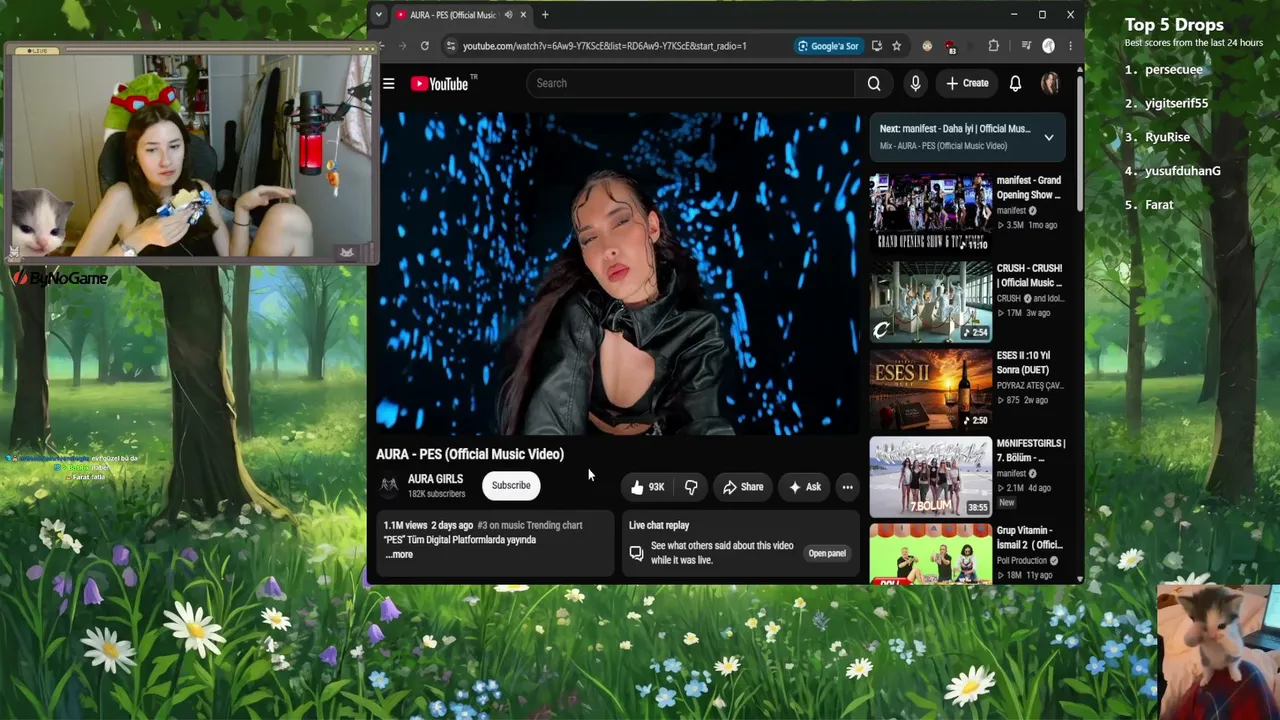
Task: Click 'yusufduhanG' in Top 5 Drops
Action: [1183, 172]
